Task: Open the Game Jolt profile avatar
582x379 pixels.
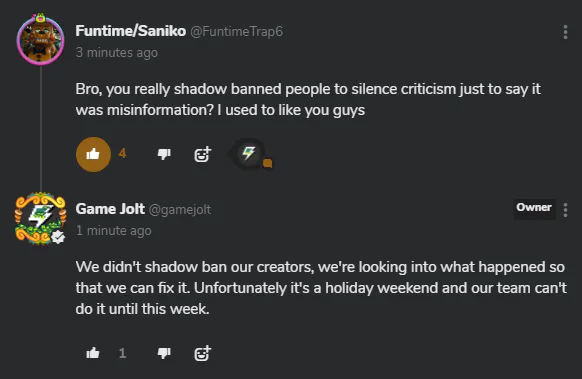Action: (x=40, y=218)
